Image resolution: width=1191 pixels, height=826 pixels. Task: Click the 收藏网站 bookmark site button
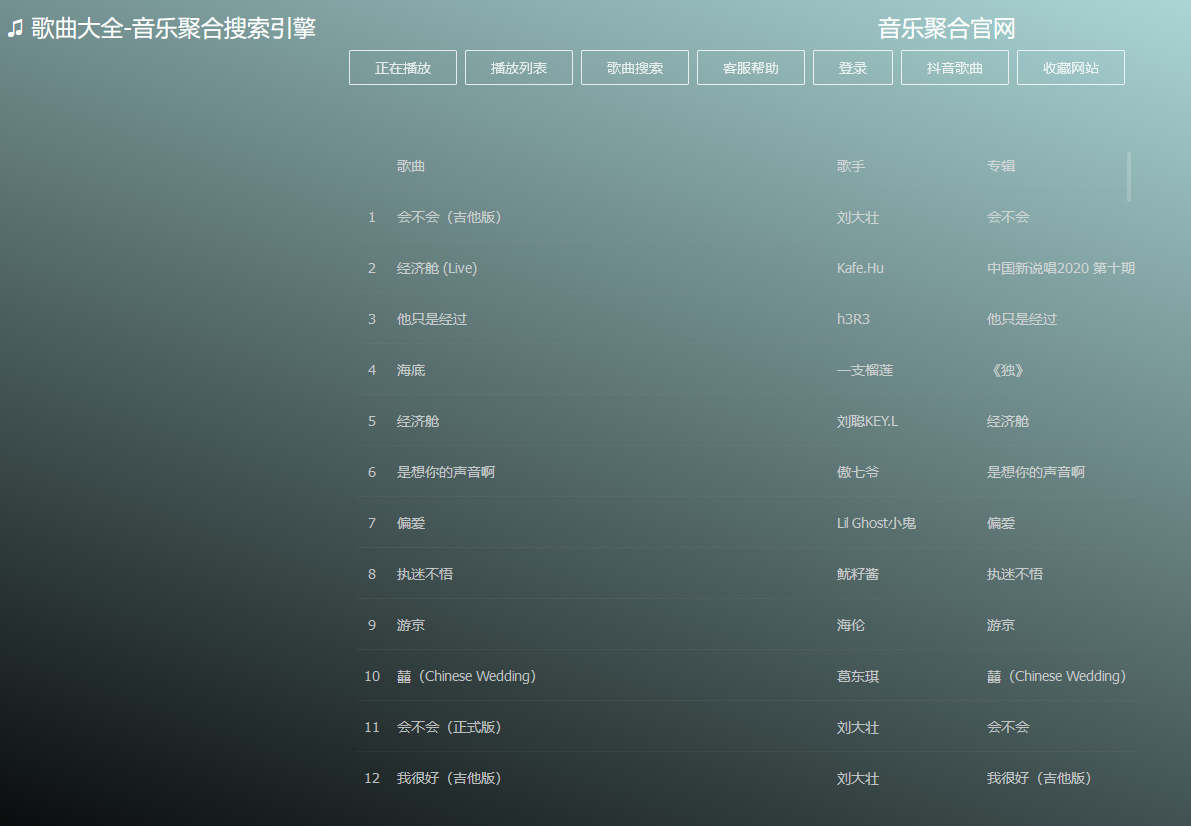coord(1071,68)
